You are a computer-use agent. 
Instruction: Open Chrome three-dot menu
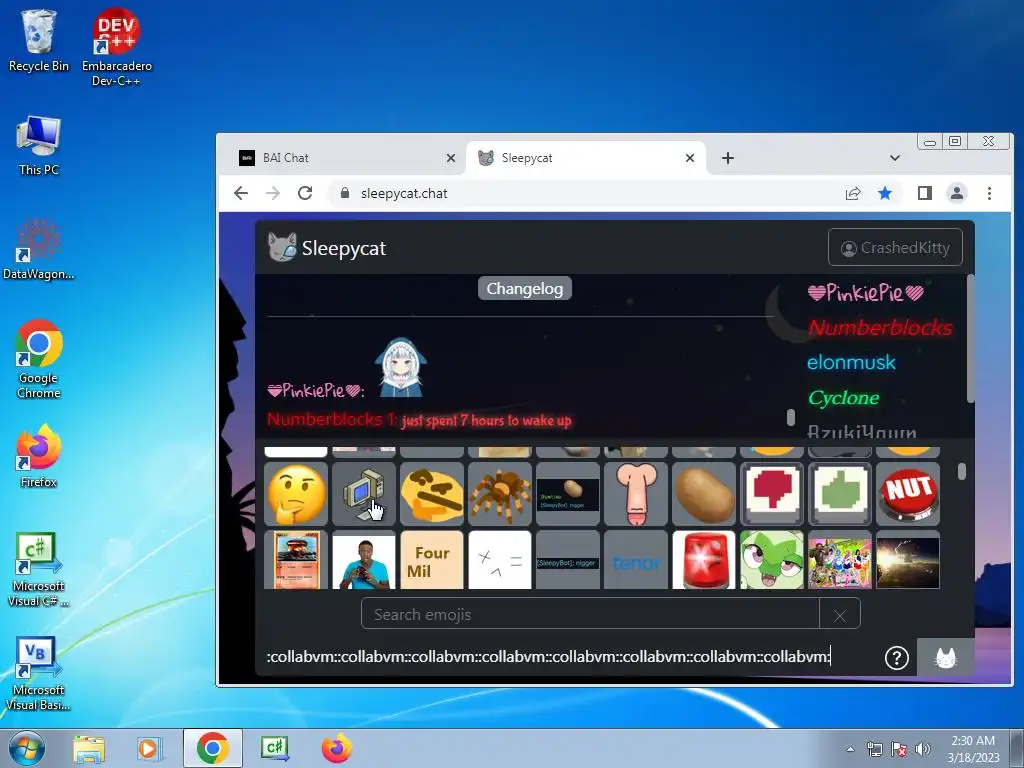pyautogui.click(x=989, y=193)
